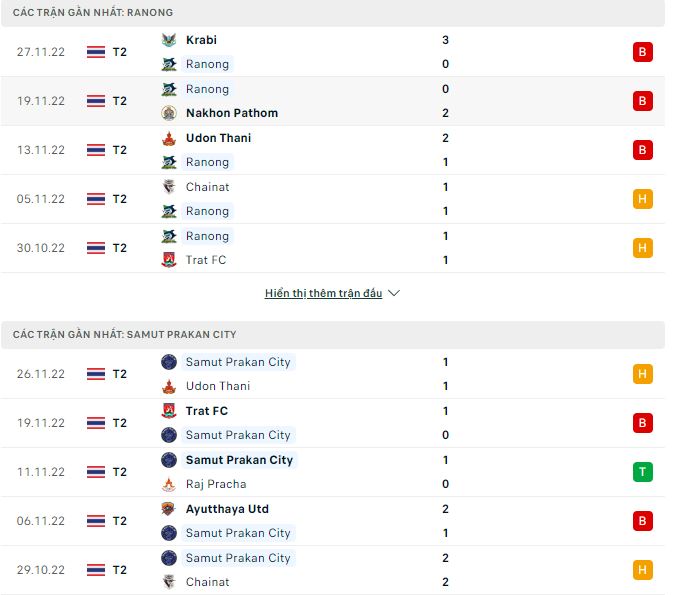Click the T2 league label on 19.11.22 Ranong row
The image size is (673, 595).
(x=120, y=101)
